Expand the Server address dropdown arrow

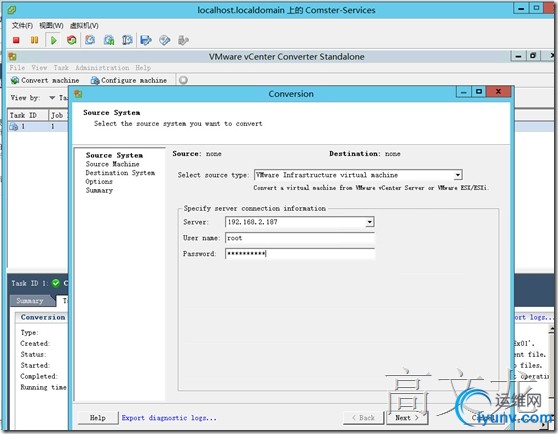pyautogui.click(x=370, y=222)
